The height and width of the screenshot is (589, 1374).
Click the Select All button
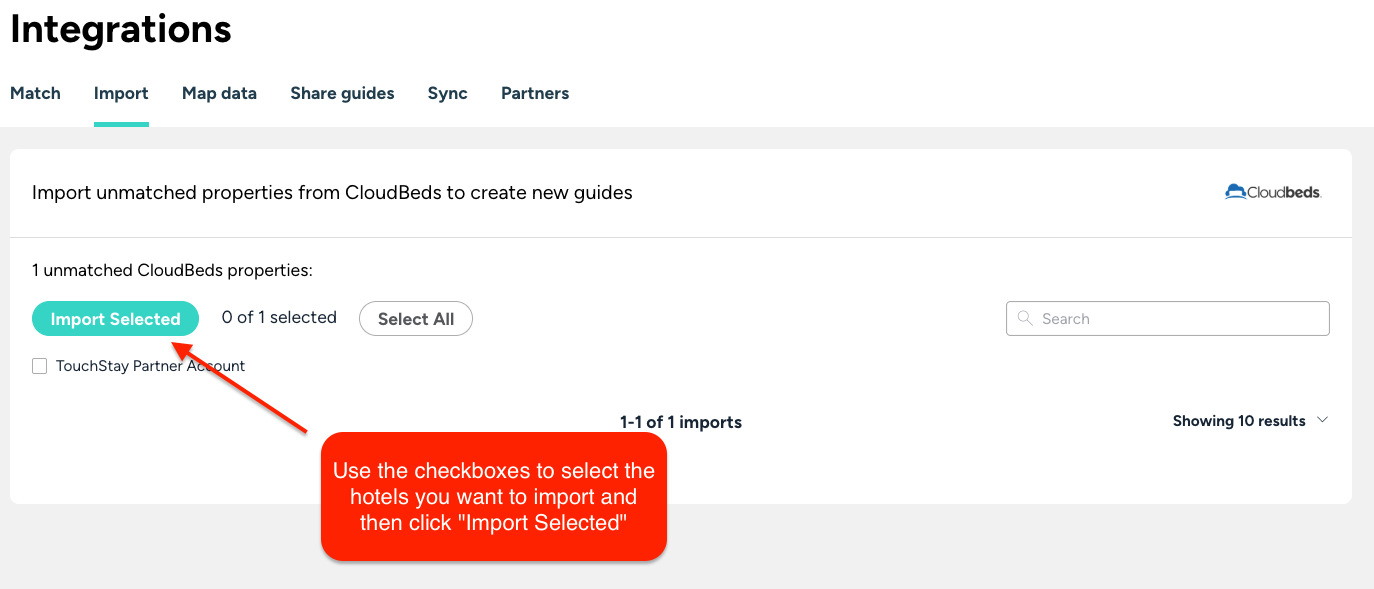click(416, 319)
